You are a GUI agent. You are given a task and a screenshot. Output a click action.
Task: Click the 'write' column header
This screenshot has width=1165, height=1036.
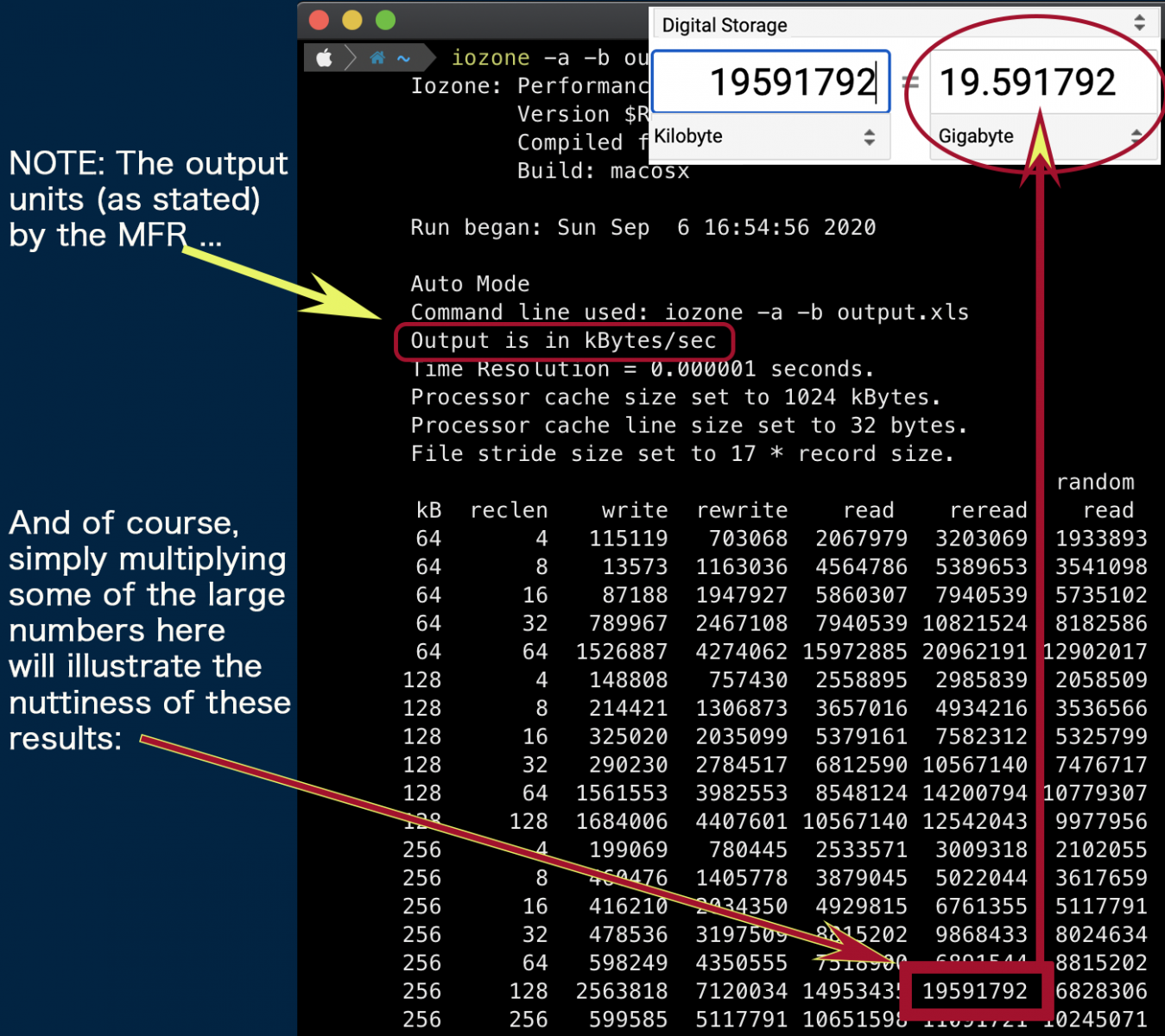(x=636, y=511)
